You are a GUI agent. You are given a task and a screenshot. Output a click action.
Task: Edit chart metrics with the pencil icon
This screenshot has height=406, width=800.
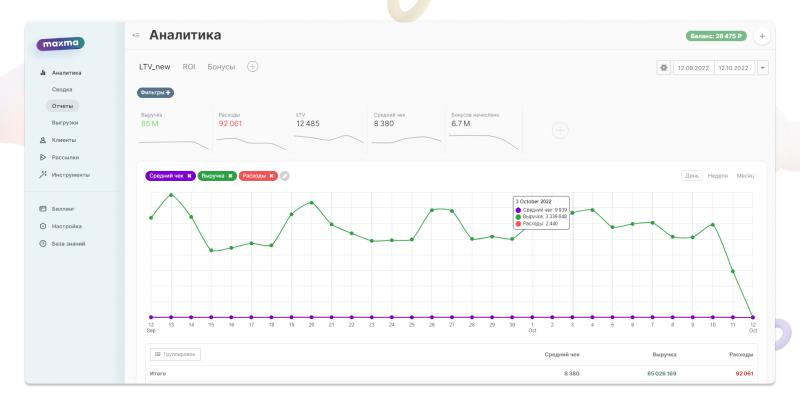point(285,176)
